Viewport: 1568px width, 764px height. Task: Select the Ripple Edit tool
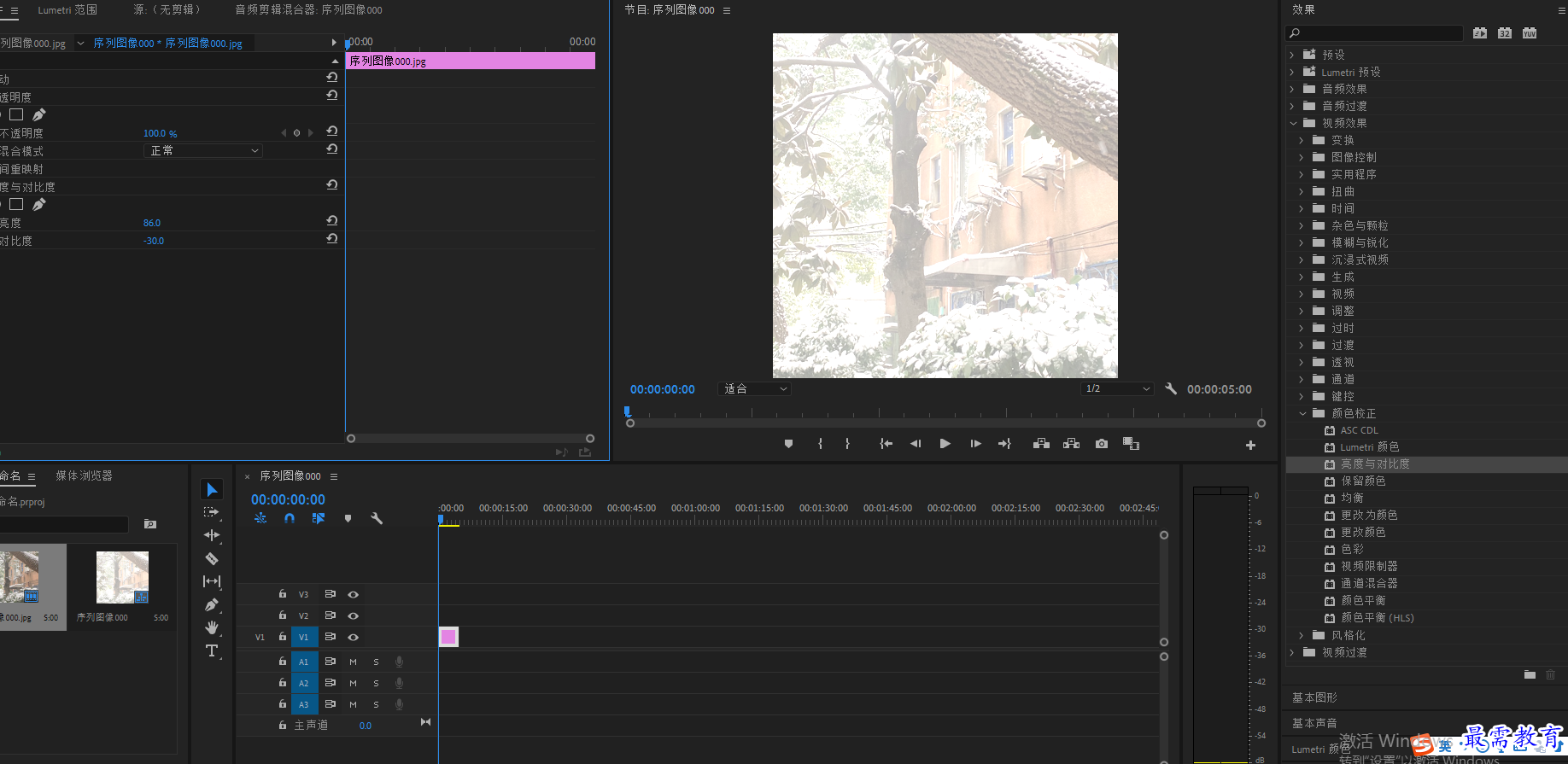(212, 535)
